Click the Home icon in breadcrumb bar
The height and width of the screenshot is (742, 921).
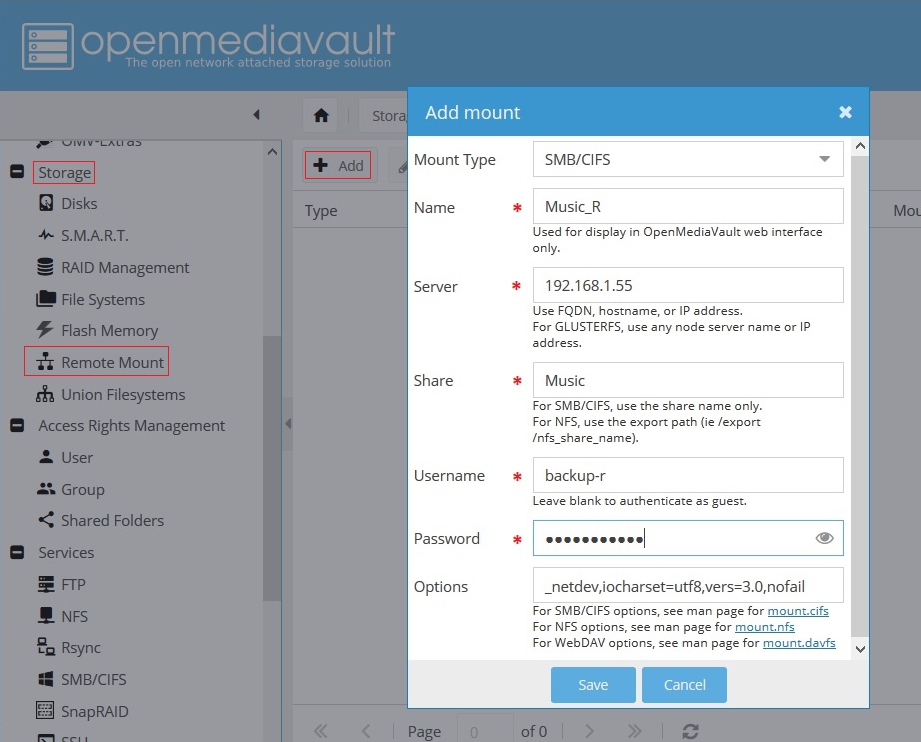[321, 115]
